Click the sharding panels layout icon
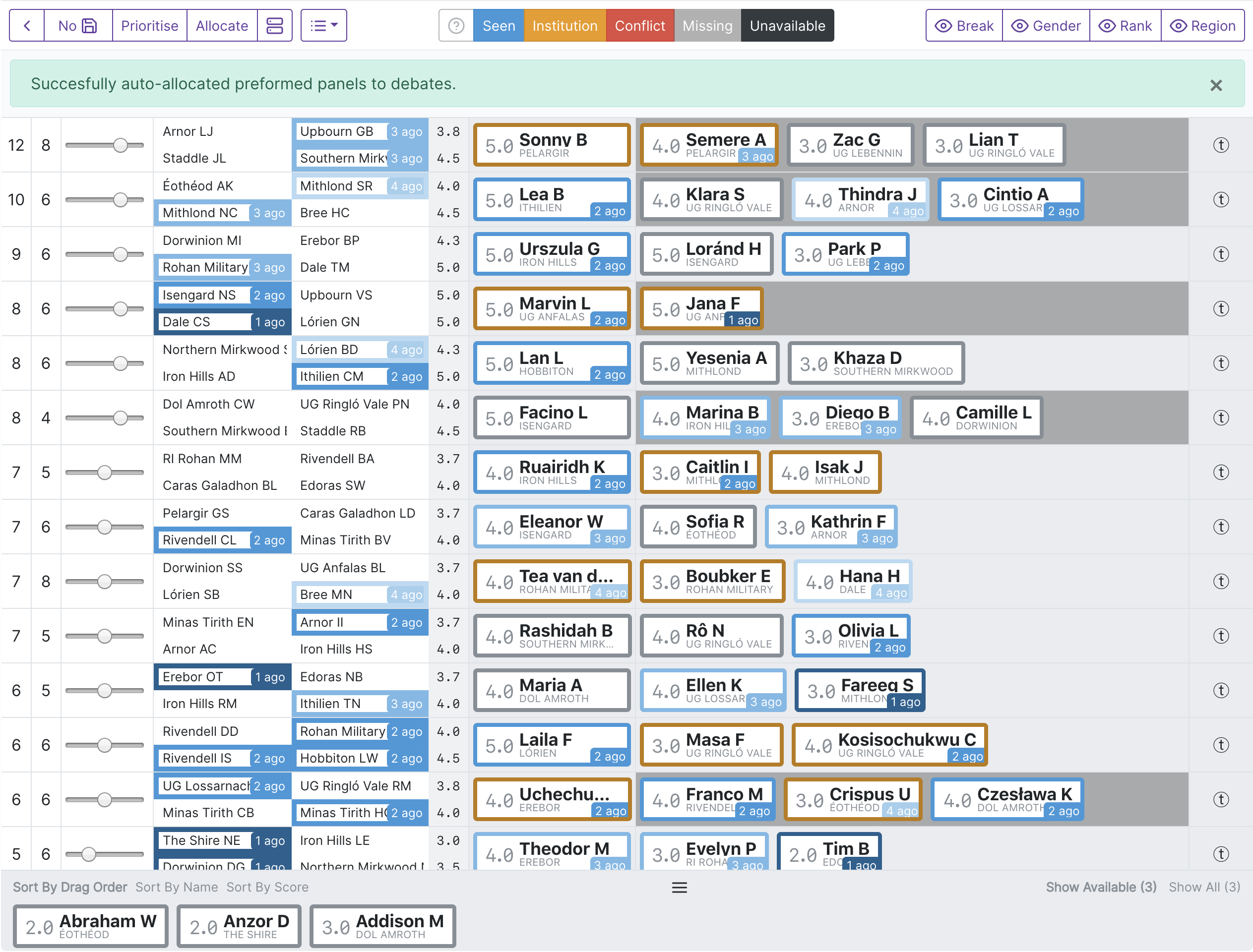The height and width of the screenshot is (952, 1253). [x=275, y=25]
